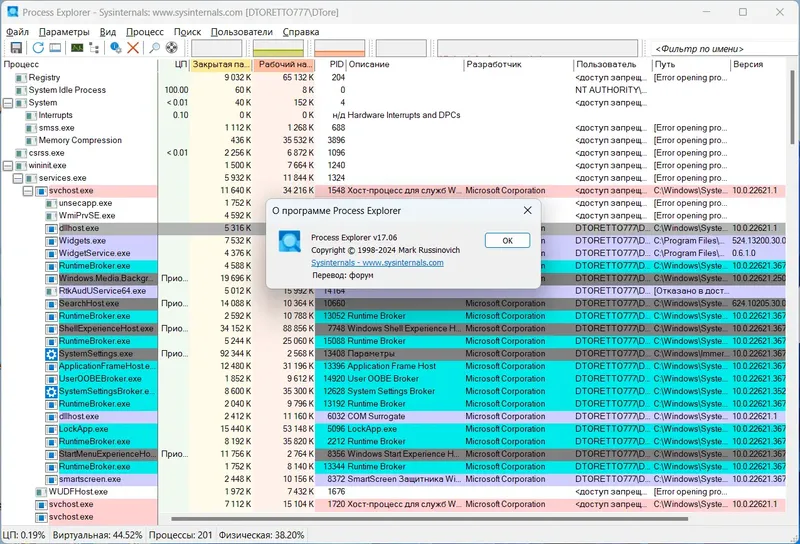Sort by the Пользователь column header

click(613, 64)
